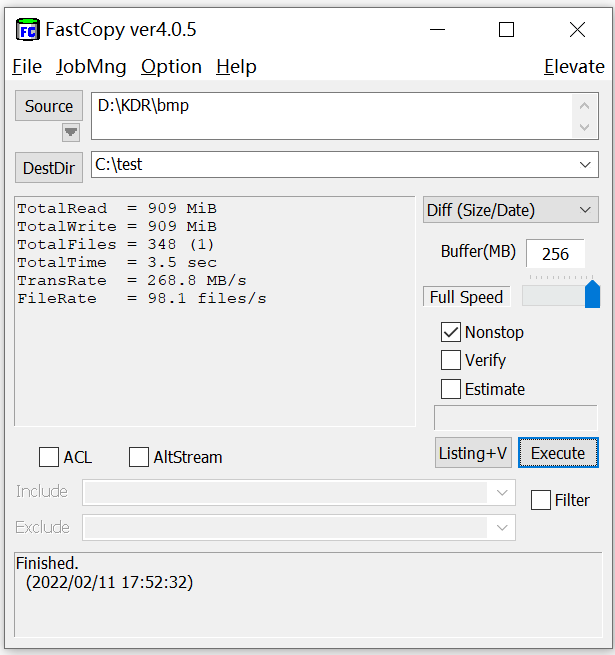The image size is (615, 655).
Task: Click the Finished. status message
Action: (47, 563)
